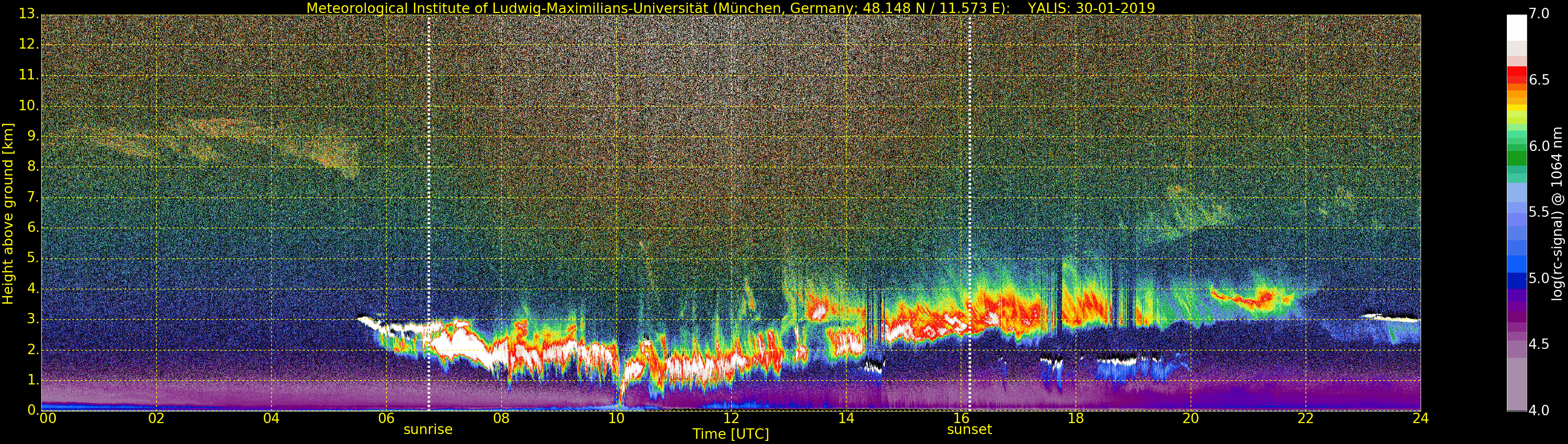
Task: Click the '3.' tick on the height axis
Action: (33, 319)
